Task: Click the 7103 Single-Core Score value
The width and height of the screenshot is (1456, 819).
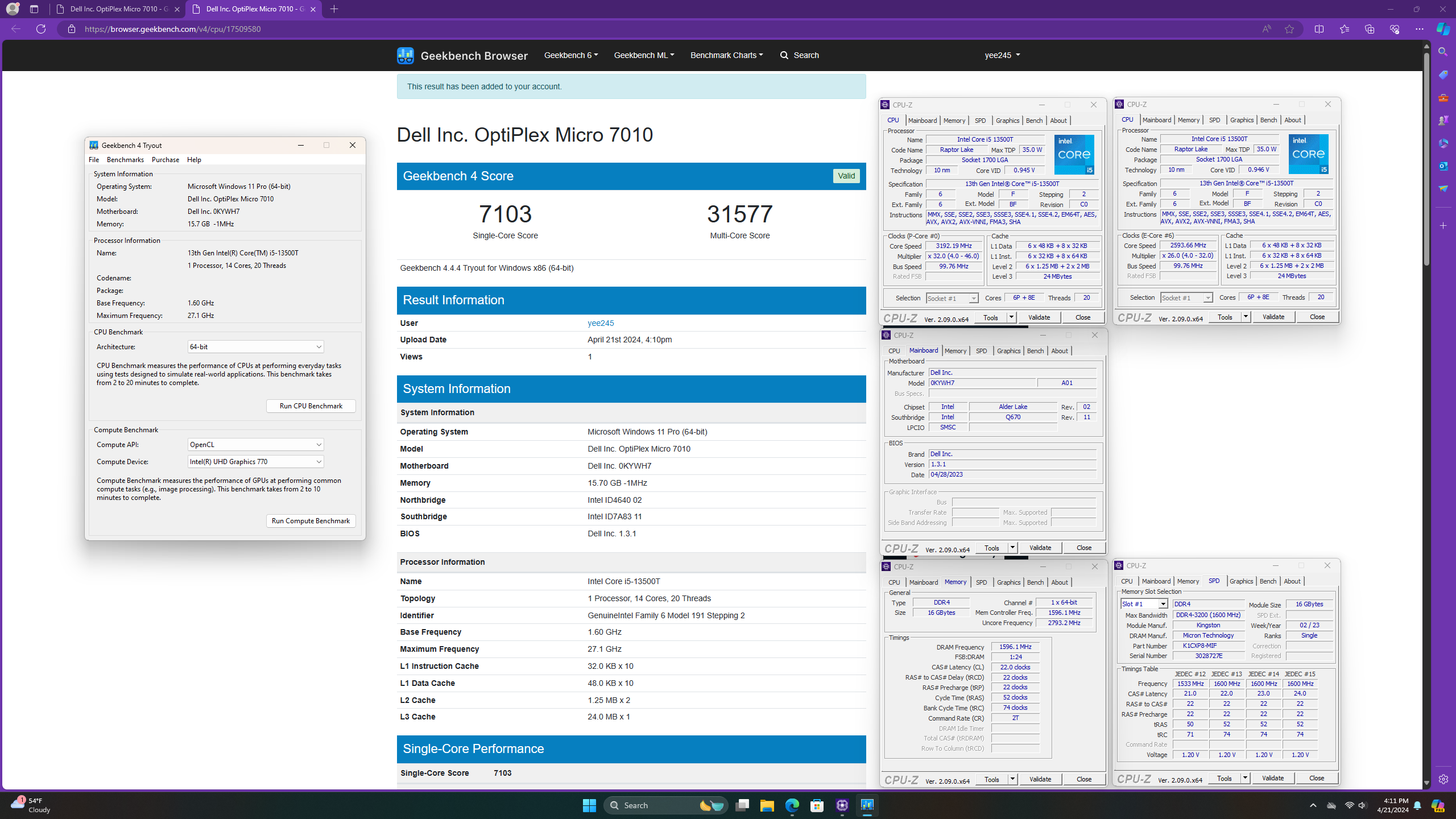Action: pos(505,214)
